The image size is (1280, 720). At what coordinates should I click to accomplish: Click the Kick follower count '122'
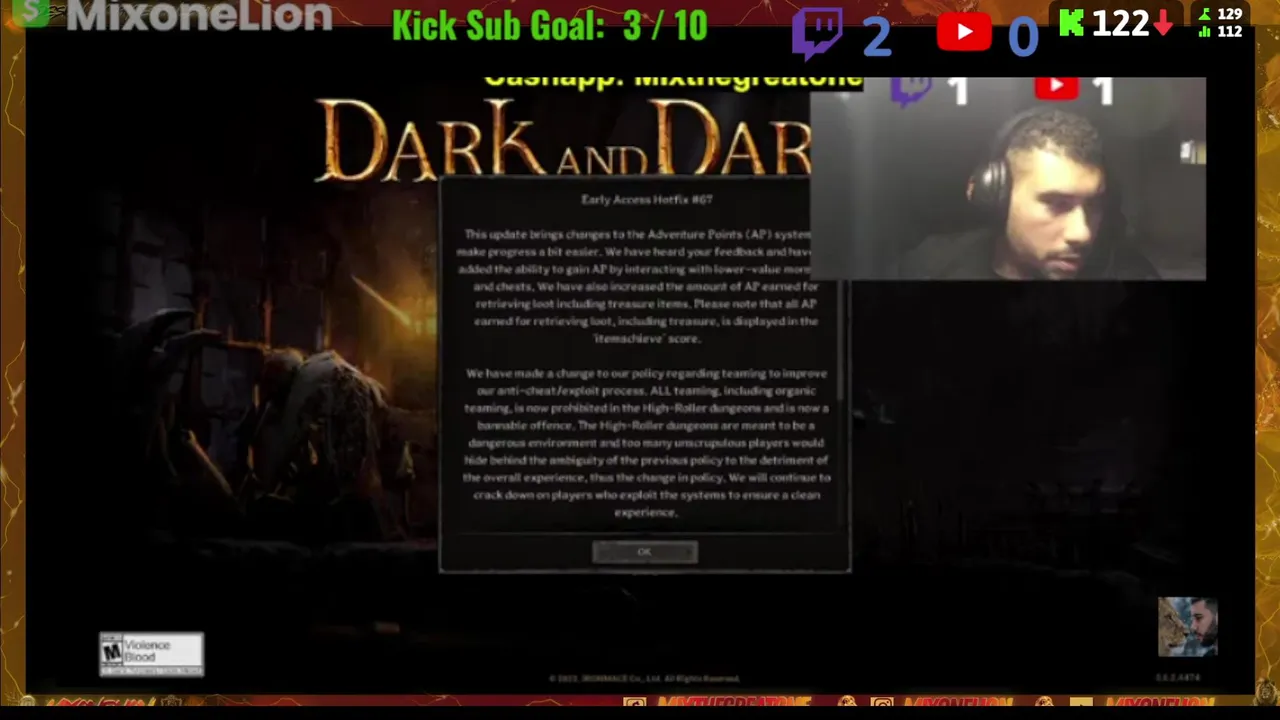coord(1119,23)
